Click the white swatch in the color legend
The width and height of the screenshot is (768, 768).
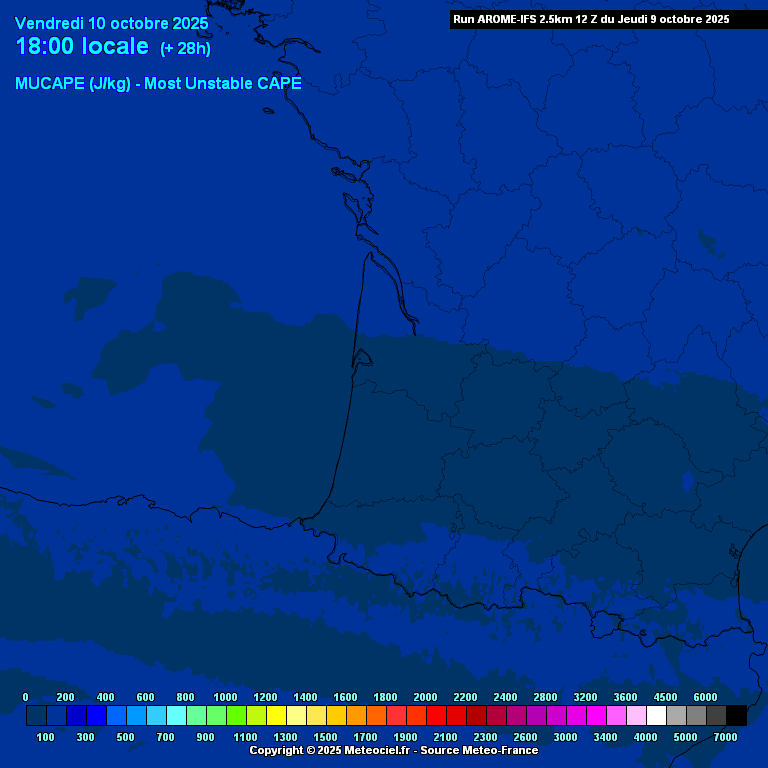click(656, 715)
